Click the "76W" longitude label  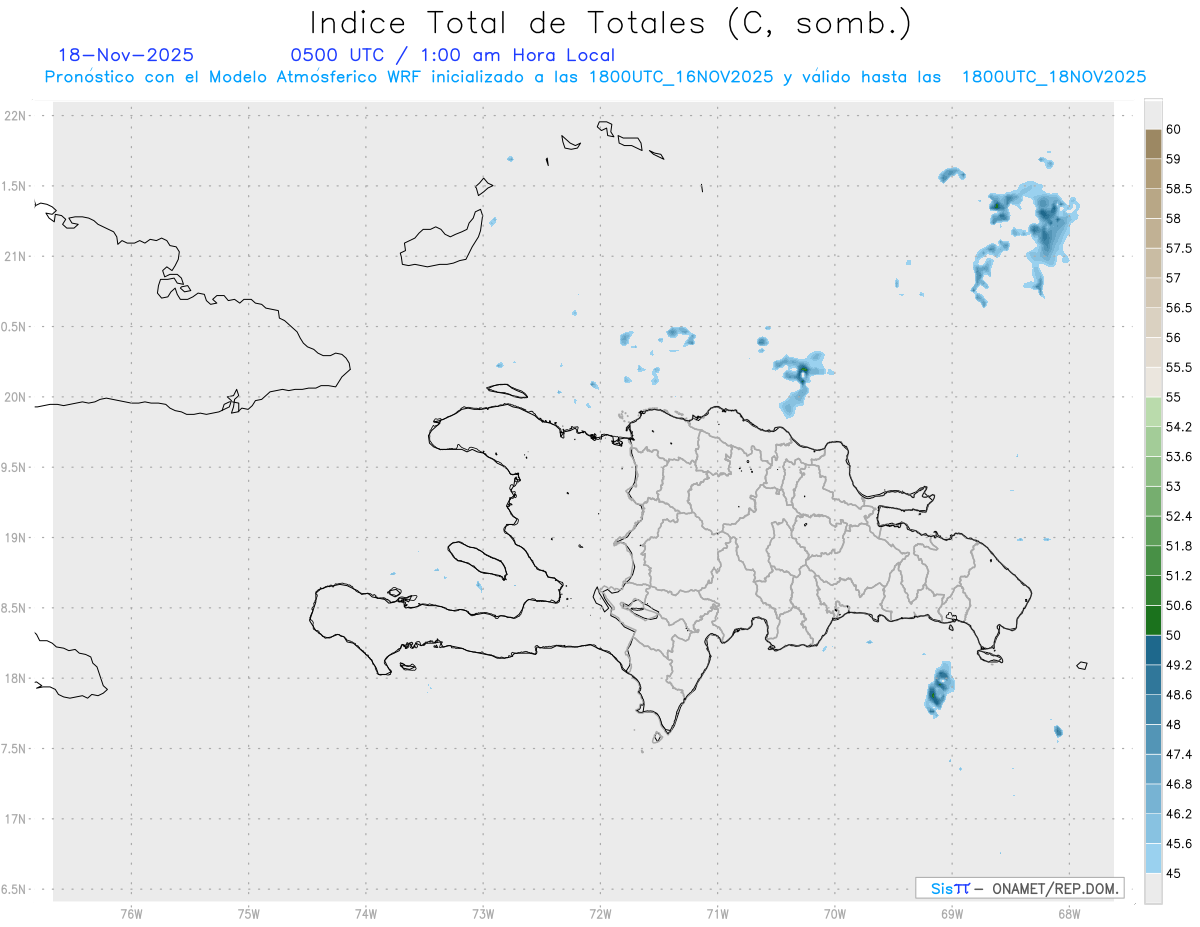coord(131,913)
